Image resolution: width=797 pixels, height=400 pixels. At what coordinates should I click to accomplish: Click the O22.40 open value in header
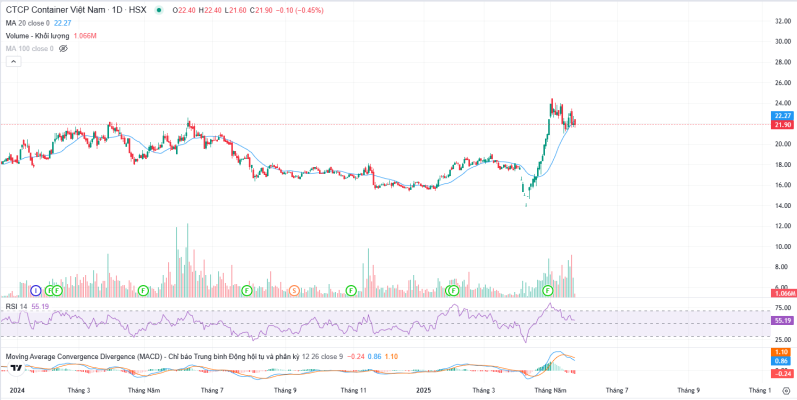coord(183,11)
